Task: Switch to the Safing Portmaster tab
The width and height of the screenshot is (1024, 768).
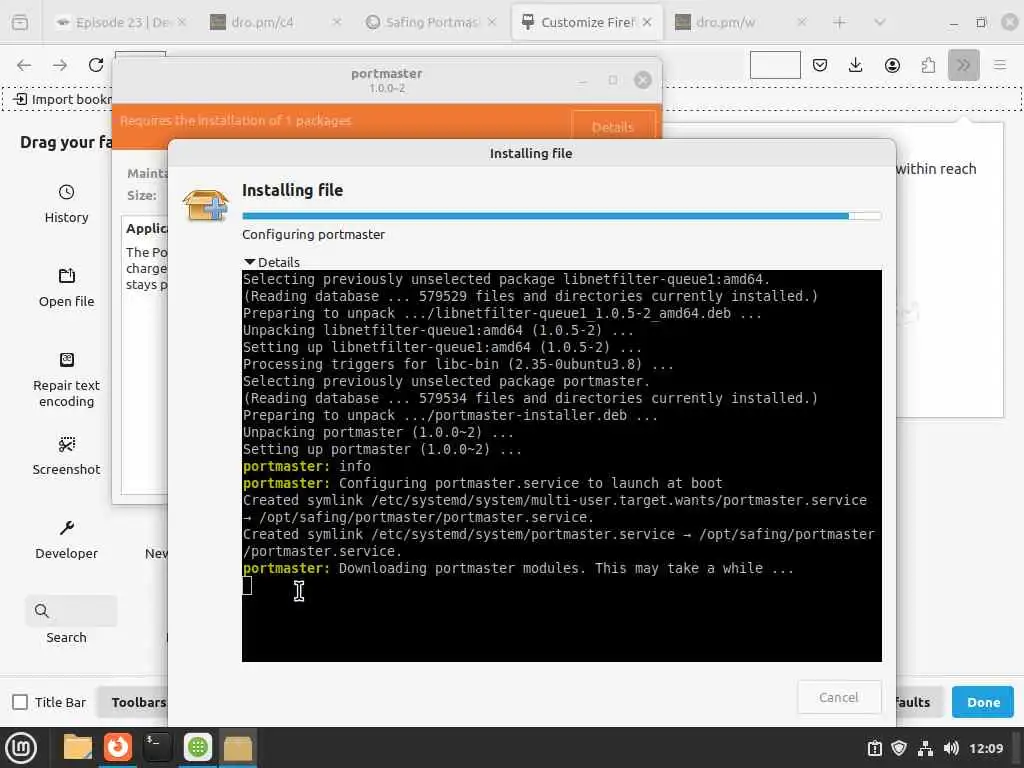Action: [x=430, y=22]
